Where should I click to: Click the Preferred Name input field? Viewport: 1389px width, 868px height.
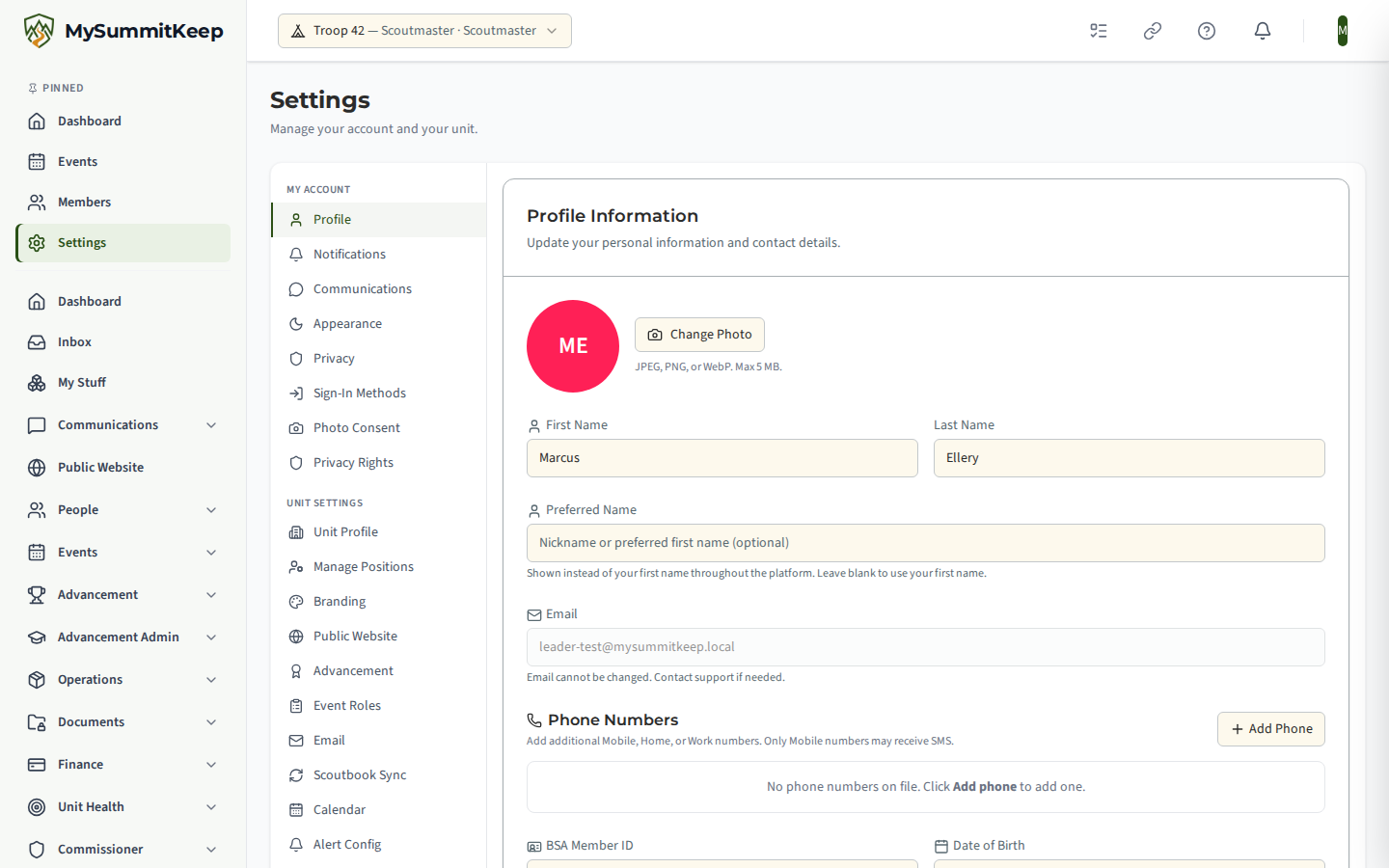point(926,543)
